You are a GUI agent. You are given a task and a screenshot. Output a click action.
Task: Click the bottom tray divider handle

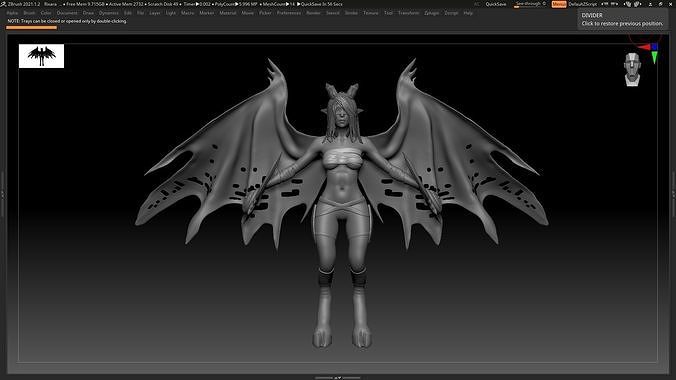pos(338,378)
